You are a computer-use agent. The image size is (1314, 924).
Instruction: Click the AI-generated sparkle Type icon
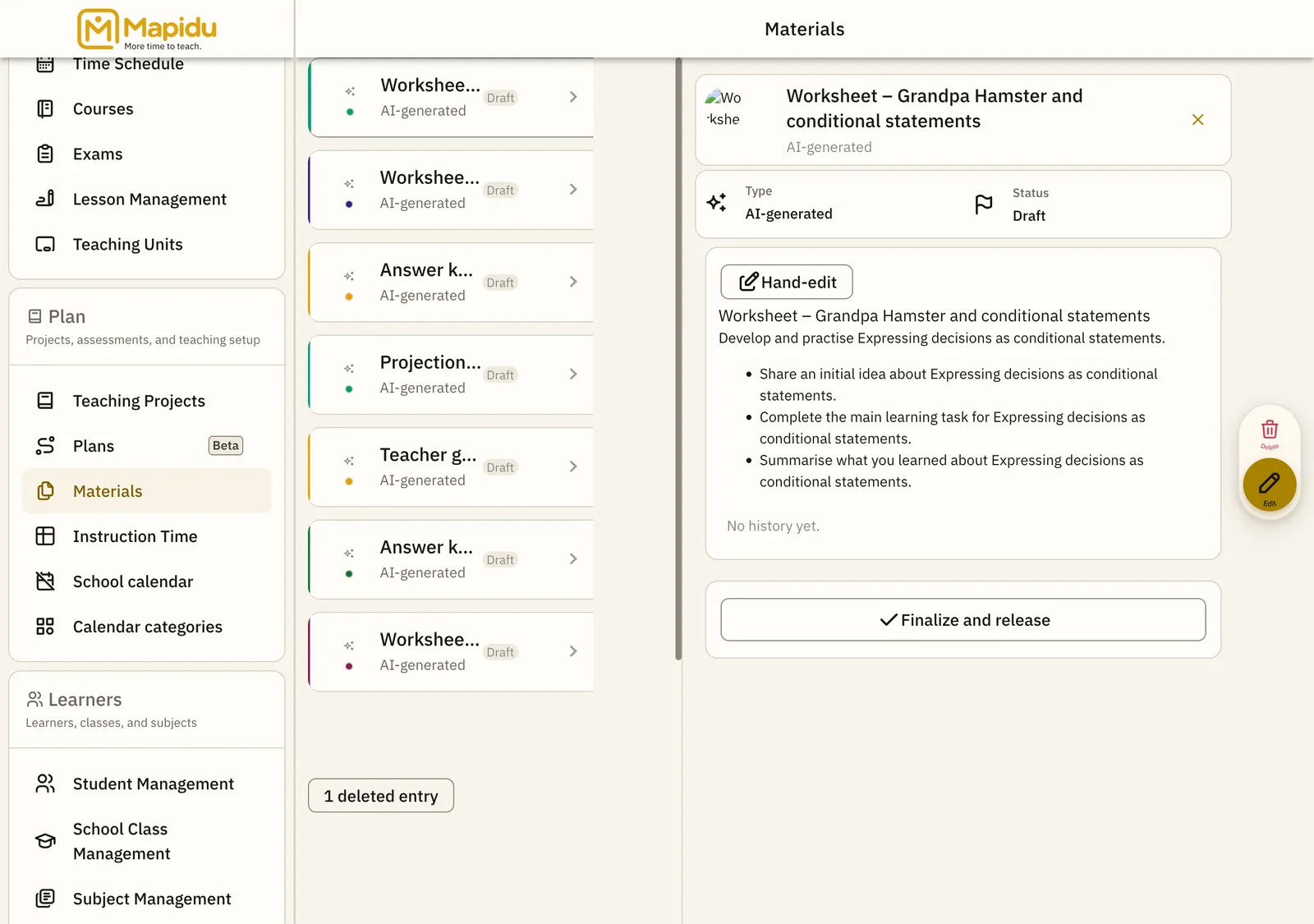point(717,202)
